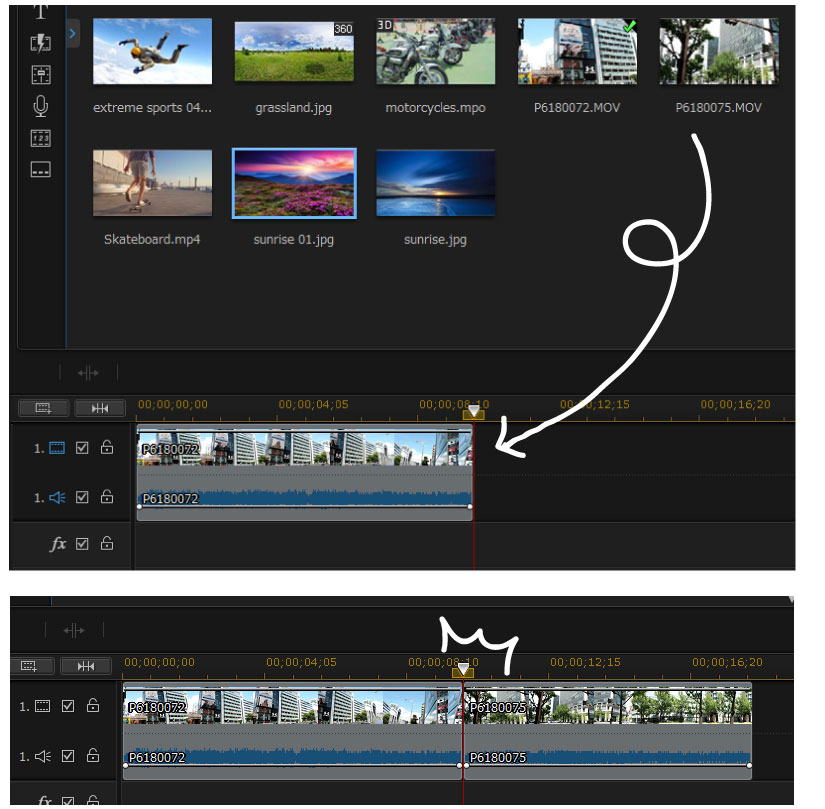The height and width of the screenshot is (809, 825).
Task: Open the Transition Room lightning icon
Action: 40,43
